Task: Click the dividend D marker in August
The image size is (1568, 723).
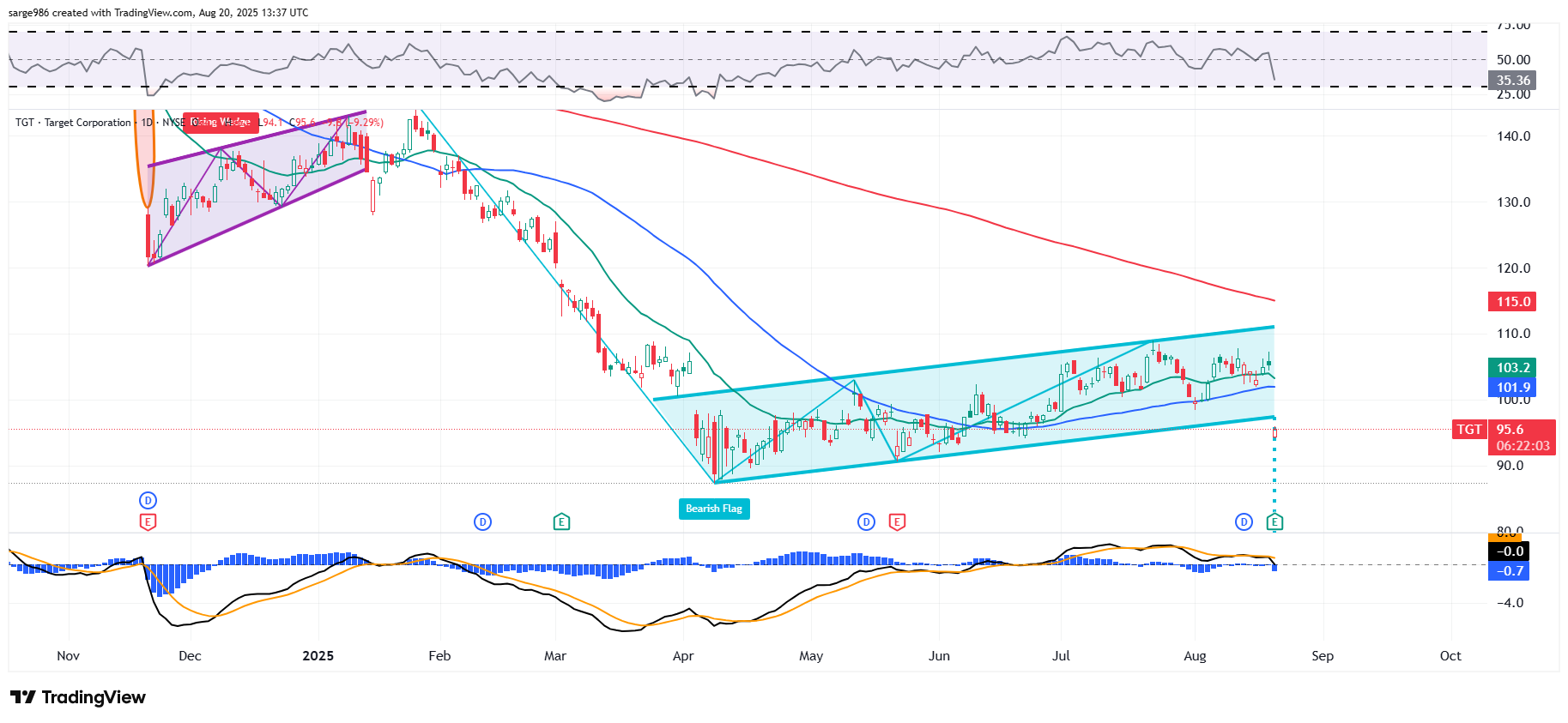Action: pyautogui.click(x=1244, y=521)
